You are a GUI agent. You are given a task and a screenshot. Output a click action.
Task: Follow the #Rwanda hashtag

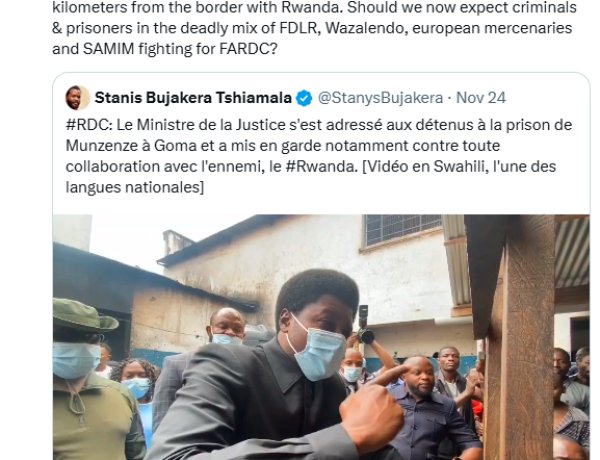click(x=322, y=166)
